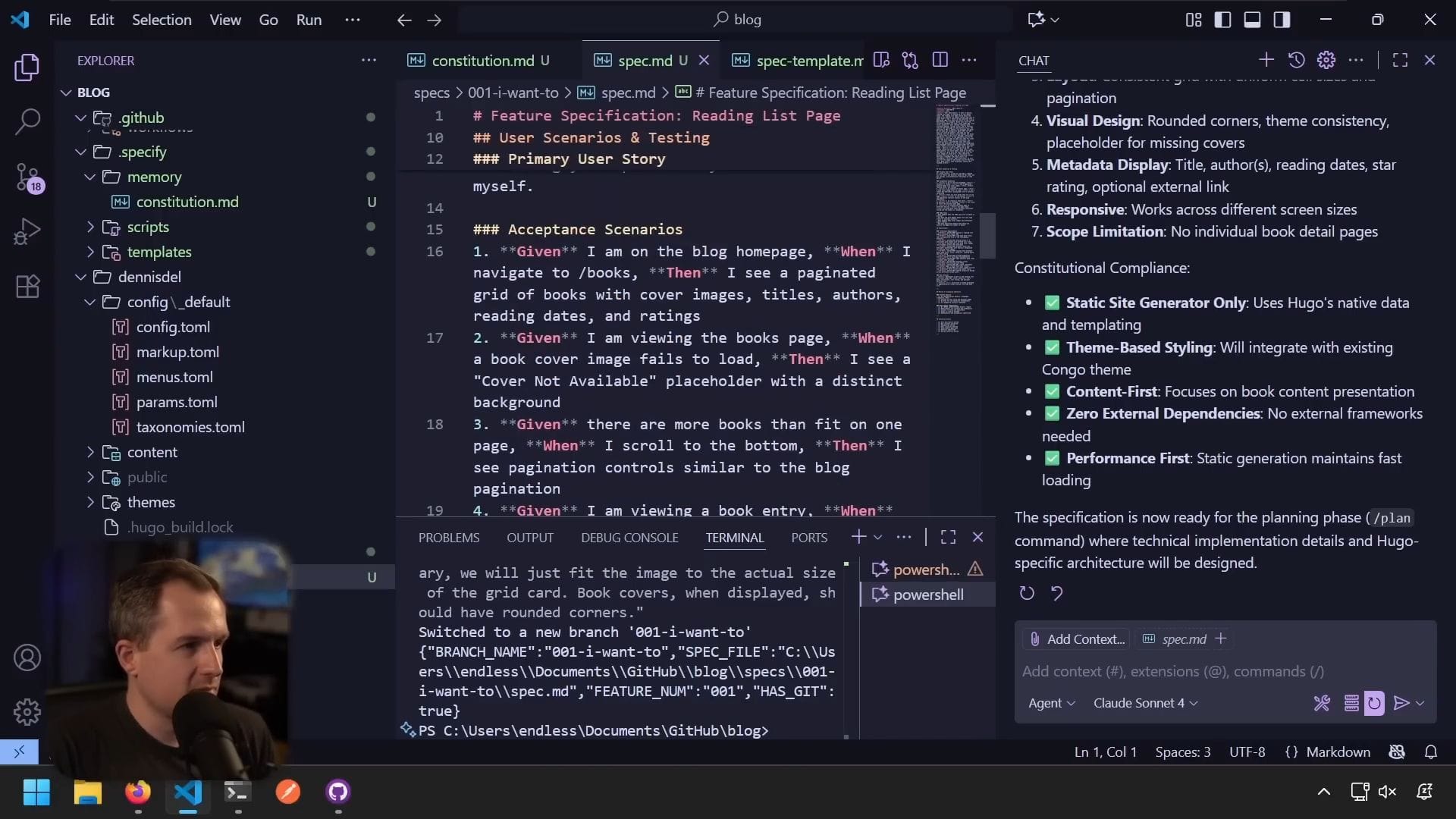Expand the content folder
Image resolution: width=1456 pixels, height=819 pixels.
tap(152, 452)
